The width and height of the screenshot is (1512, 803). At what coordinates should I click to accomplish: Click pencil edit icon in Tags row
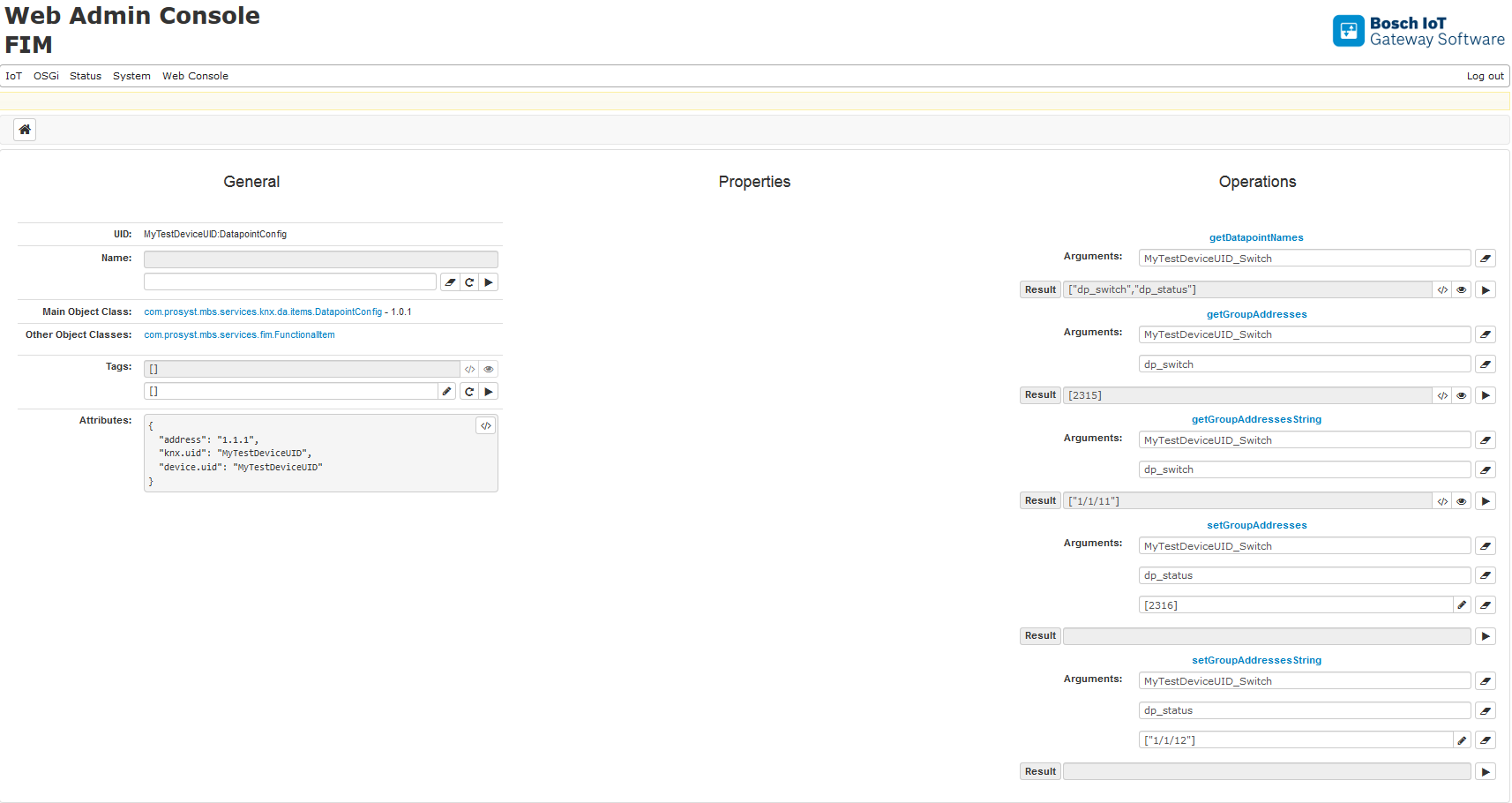point(447,392)
